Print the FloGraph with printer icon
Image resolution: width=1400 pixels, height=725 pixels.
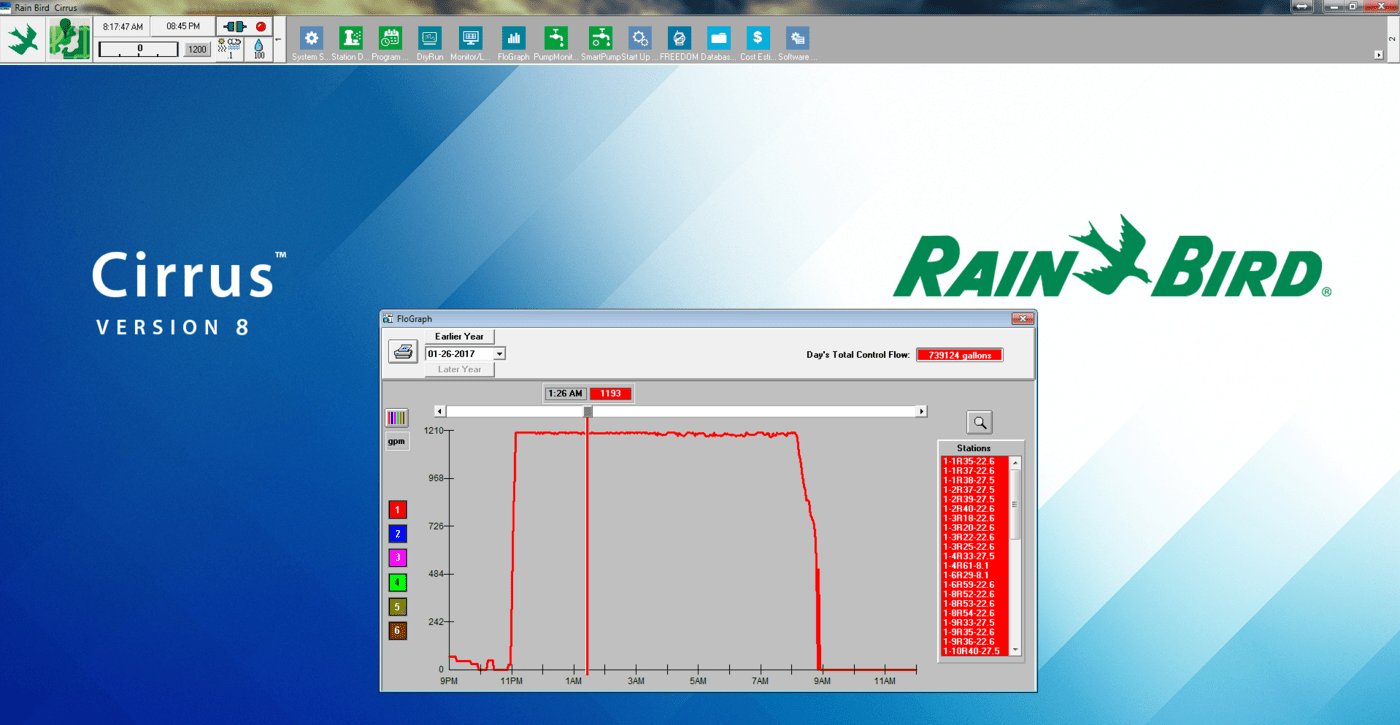click(403, 352)
